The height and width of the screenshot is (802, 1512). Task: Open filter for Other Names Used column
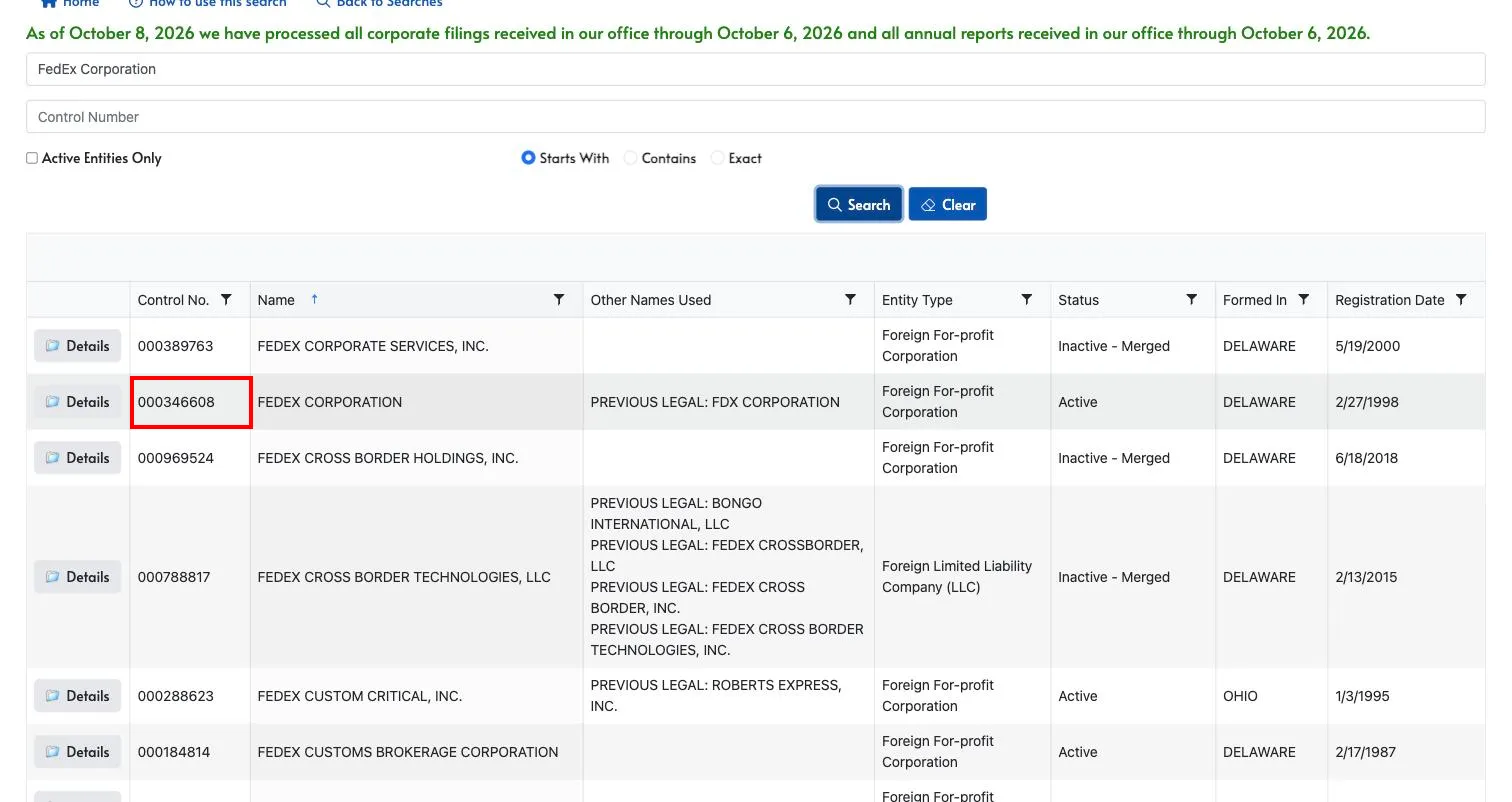[850, 300]
